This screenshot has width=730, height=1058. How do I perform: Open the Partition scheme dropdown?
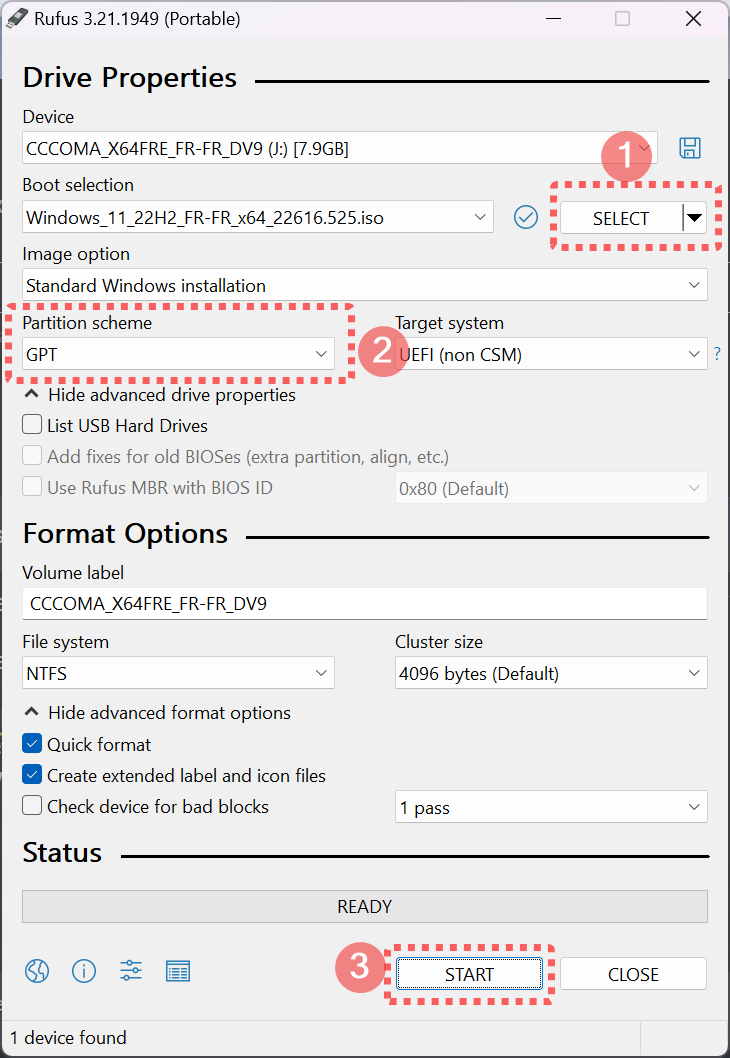(178, 354)
